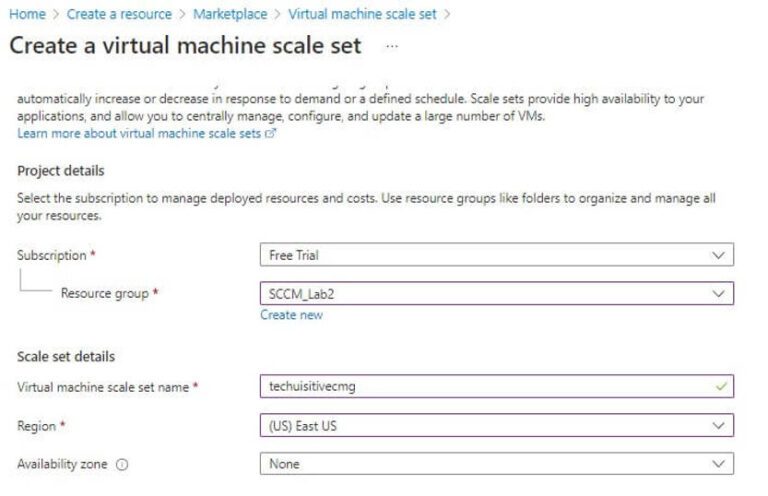Go to Home in the breadcrumb
The height and width of the screenshot is (496, 768).
pyautogui.click(x=26, y=14)
